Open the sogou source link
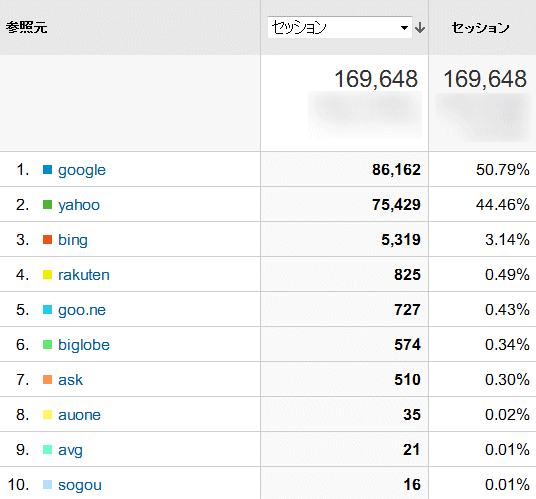The image size is (536, 499). (x=80, y=485)
